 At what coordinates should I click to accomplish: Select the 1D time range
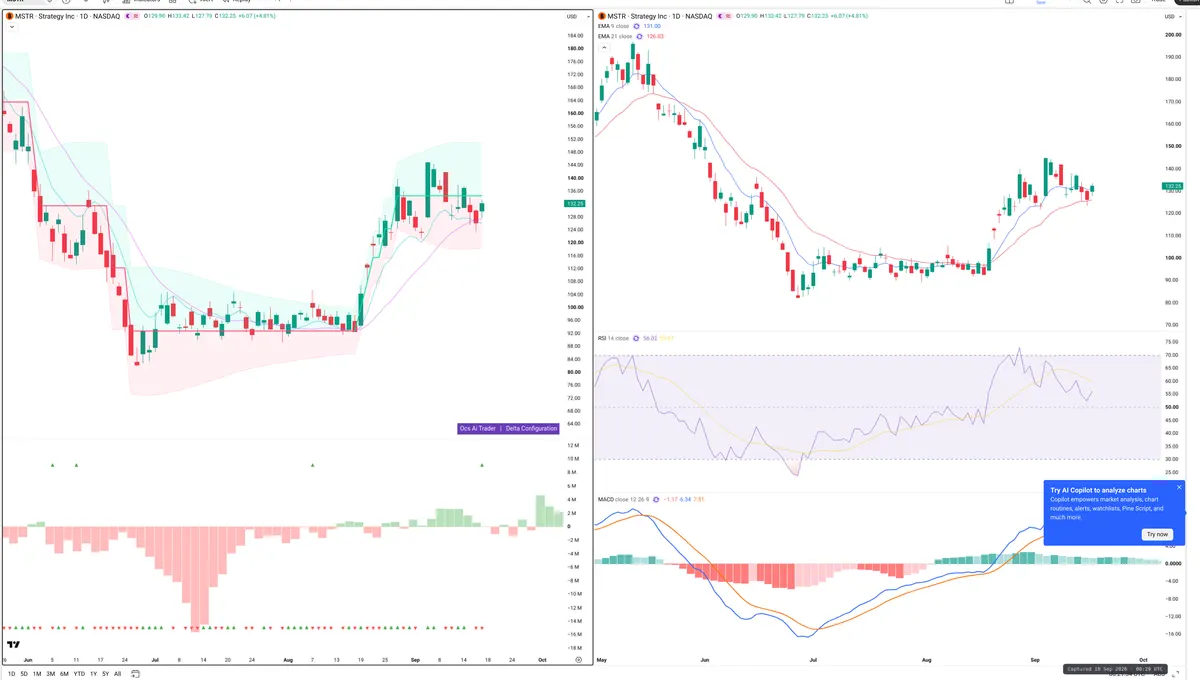coord(11,674)
